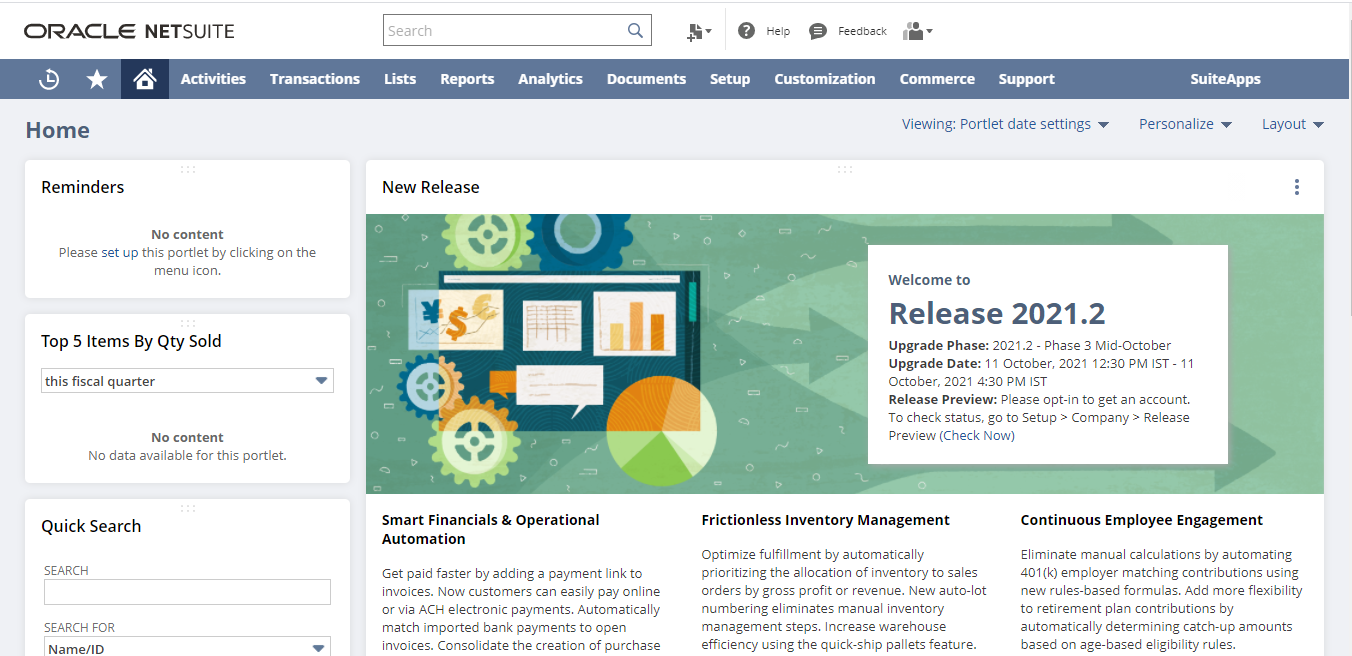Click the Smart Financials & Operational Automation heading
This screenshot has width=1352, height=656.
491,529
